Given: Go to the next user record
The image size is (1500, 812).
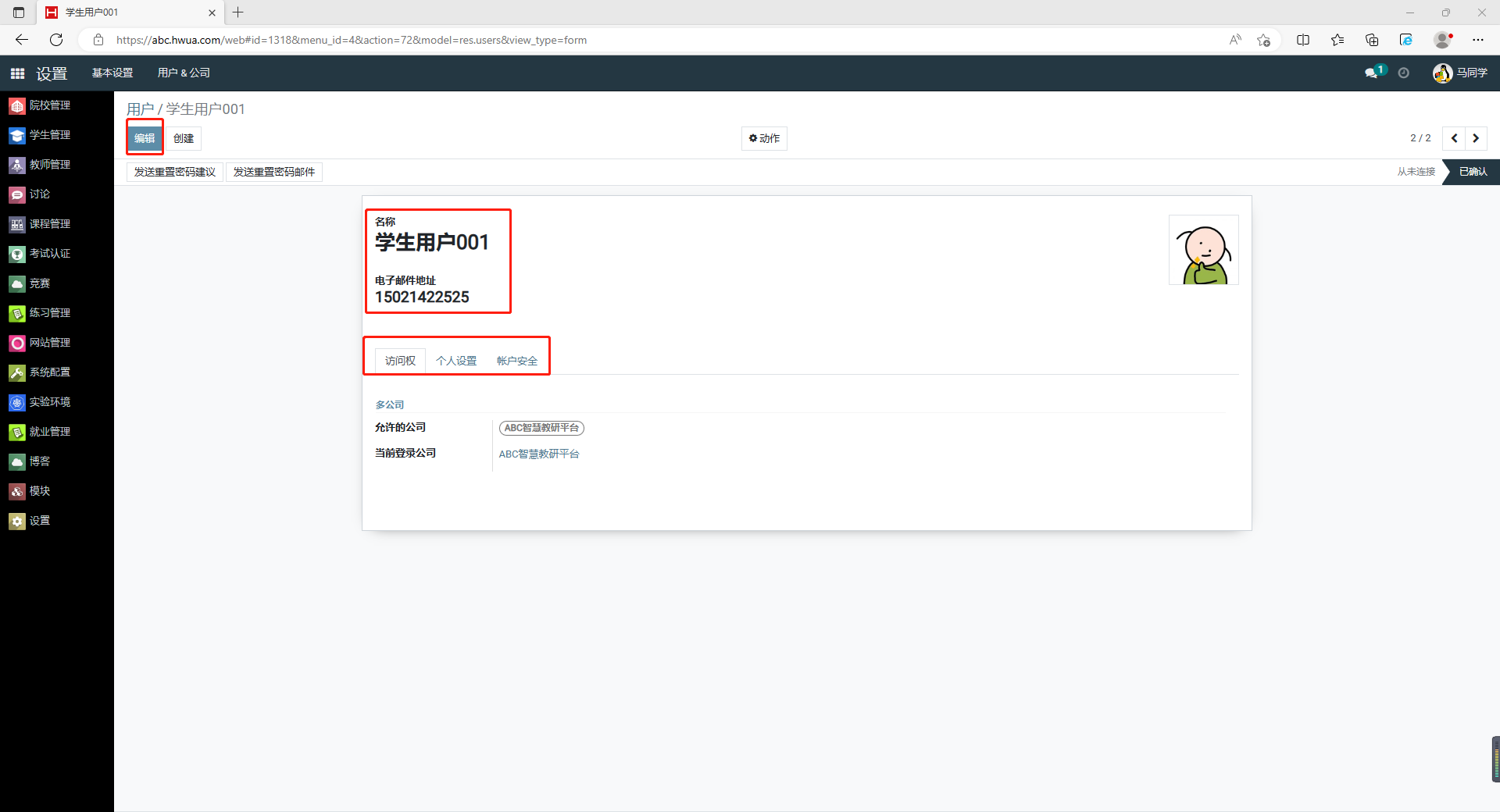Looking at the screenshot, I should (x=1476, y=138).
